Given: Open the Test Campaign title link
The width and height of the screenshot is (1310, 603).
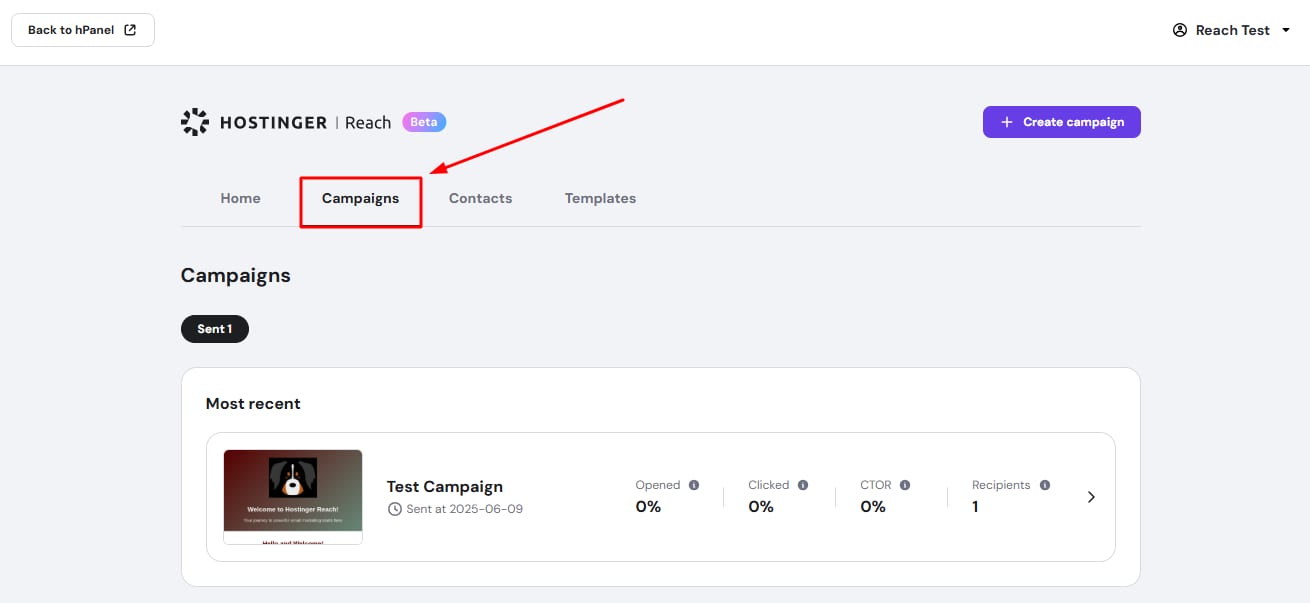Looking at the screenshot, I should coord(445,487).
